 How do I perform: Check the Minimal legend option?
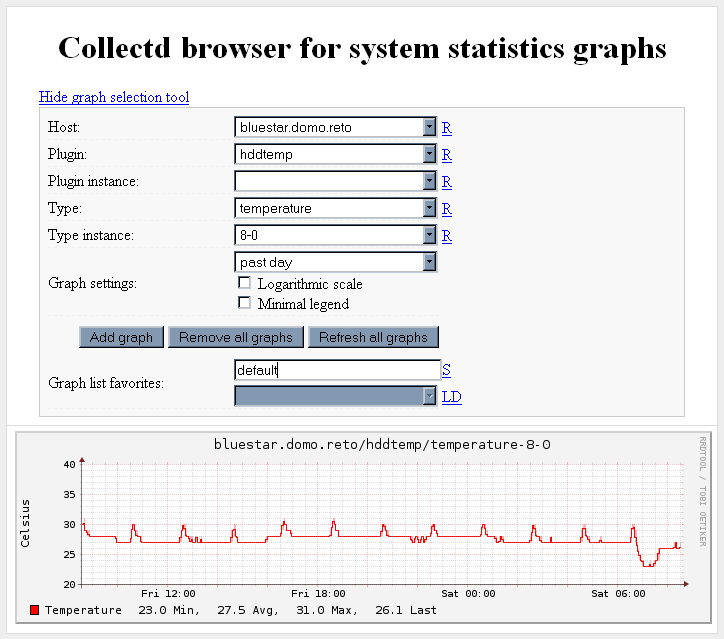point(244,302)
